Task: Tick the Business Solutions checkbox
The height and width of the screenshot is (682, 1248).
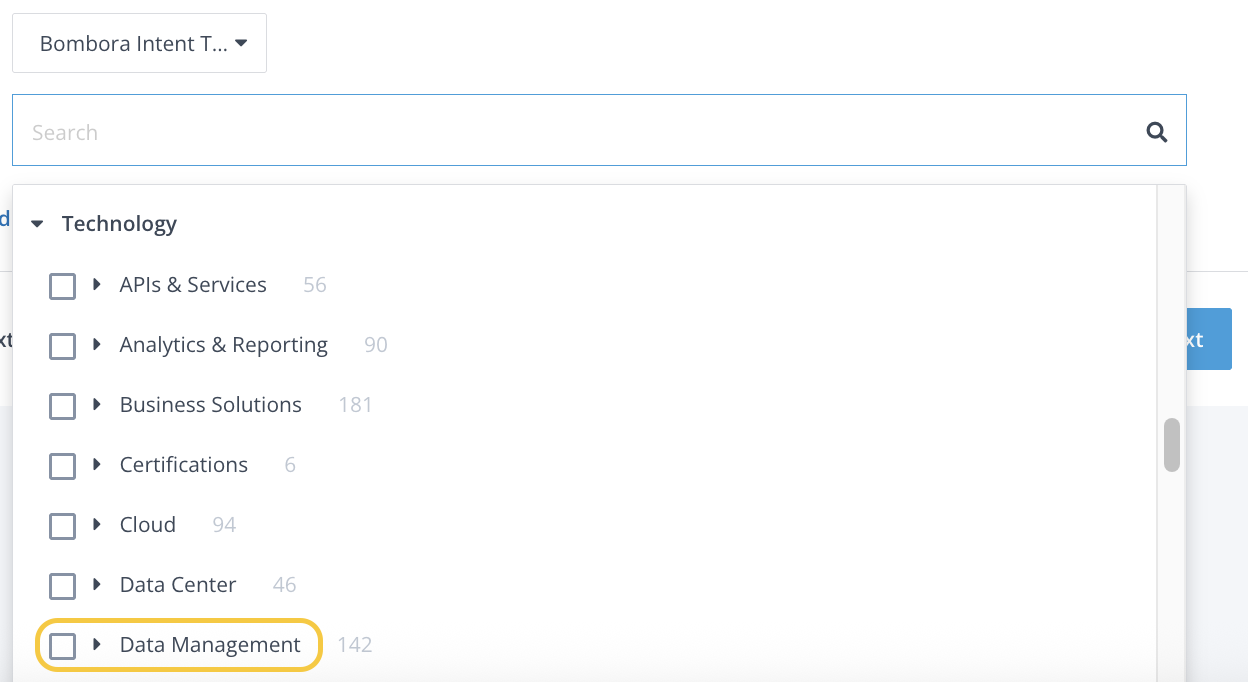Action: [x=62, y=407]
